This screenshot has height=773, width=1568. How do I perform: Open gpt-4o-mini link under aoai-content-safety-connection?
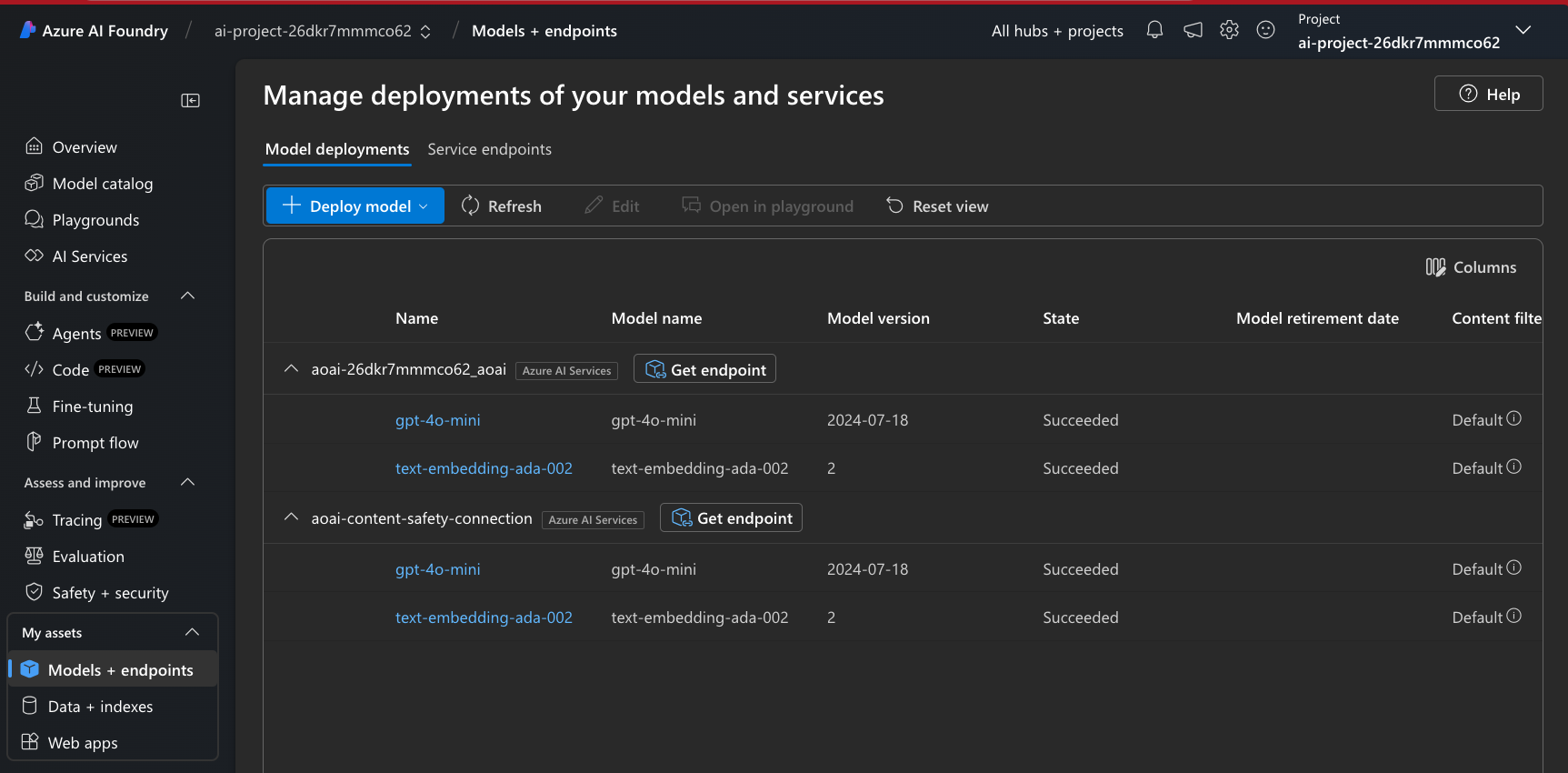[x=437, y=569]
